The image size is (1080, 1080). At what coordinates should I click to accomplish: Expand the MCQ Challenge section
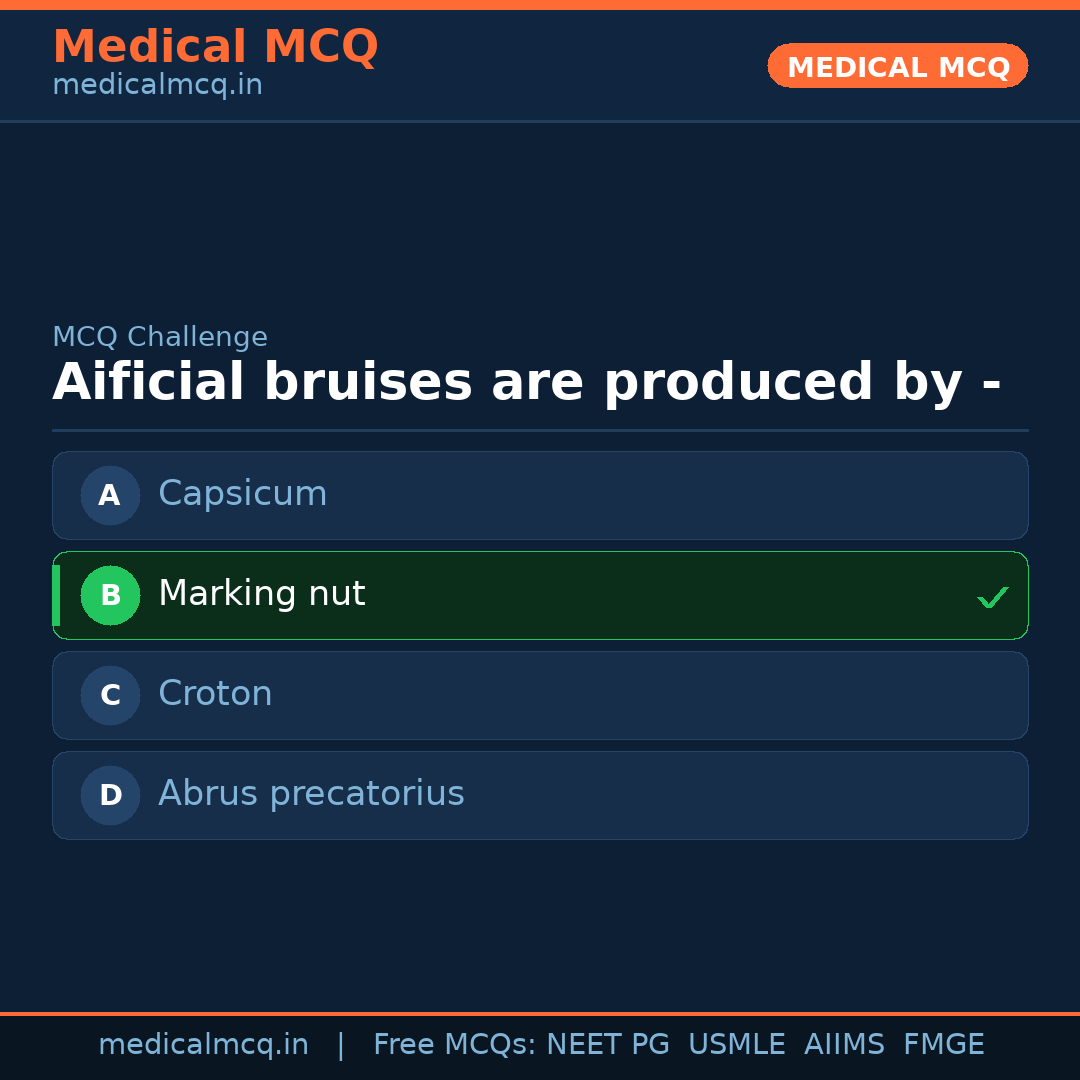(x=160, y=337)
